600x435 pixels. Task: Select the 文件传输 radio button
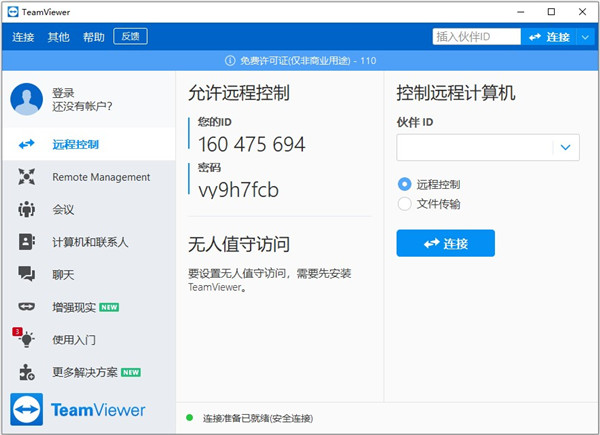404,204
